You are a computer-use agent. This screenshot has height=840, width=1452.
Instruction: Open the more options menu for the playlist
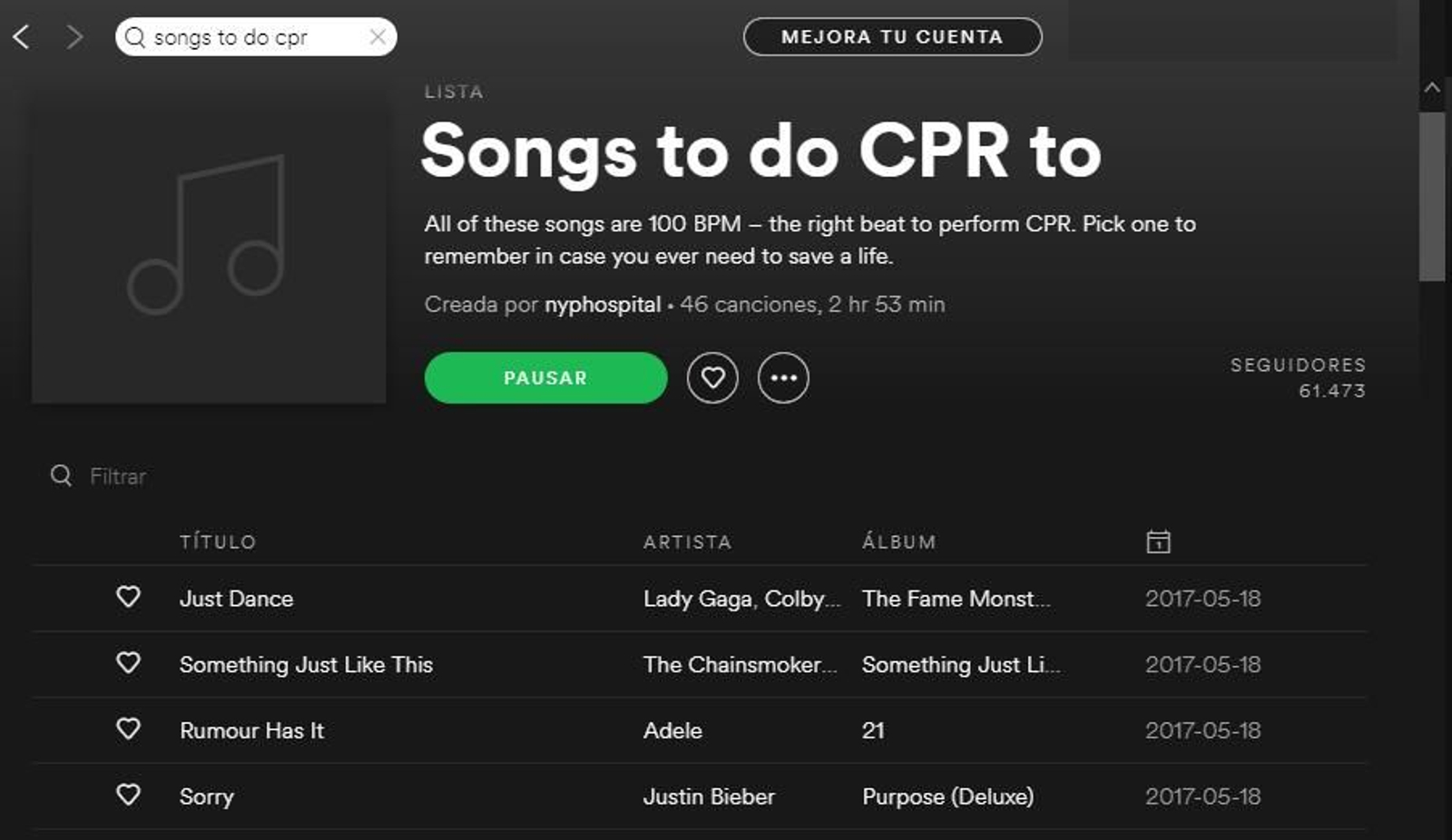tap(783, 377)
